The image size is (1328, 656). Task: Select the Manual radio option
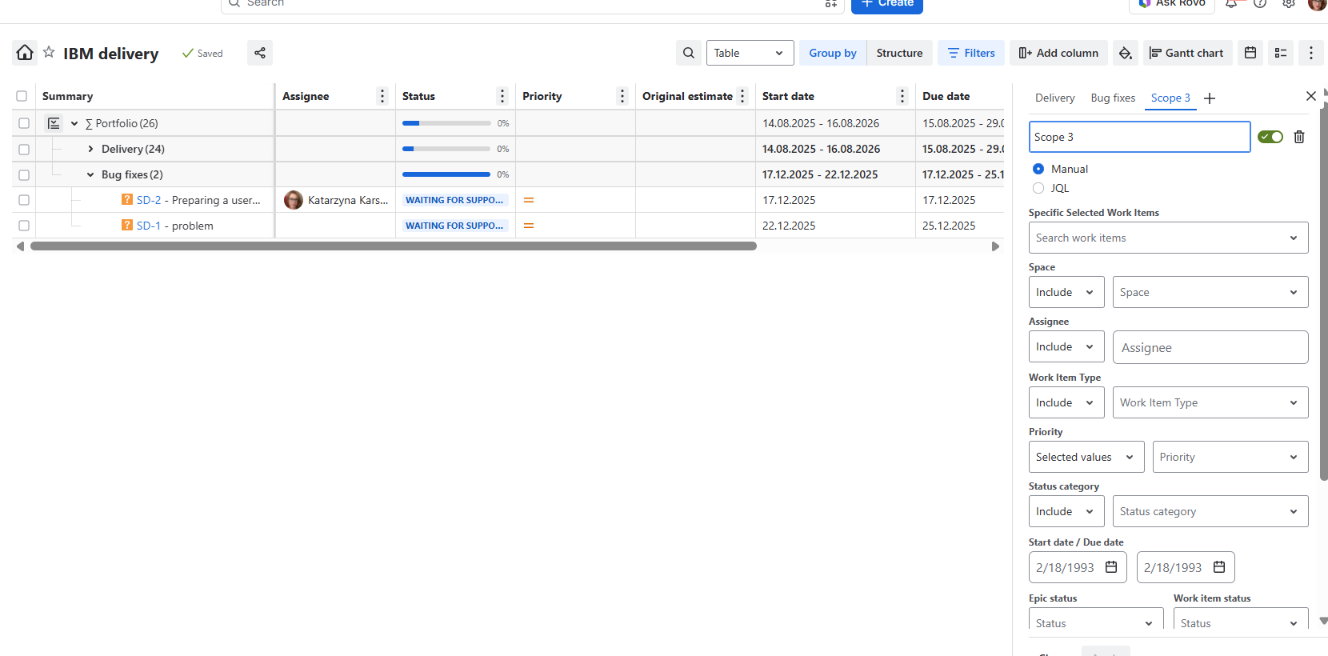pyautogui.click(x=1038, y=169)
